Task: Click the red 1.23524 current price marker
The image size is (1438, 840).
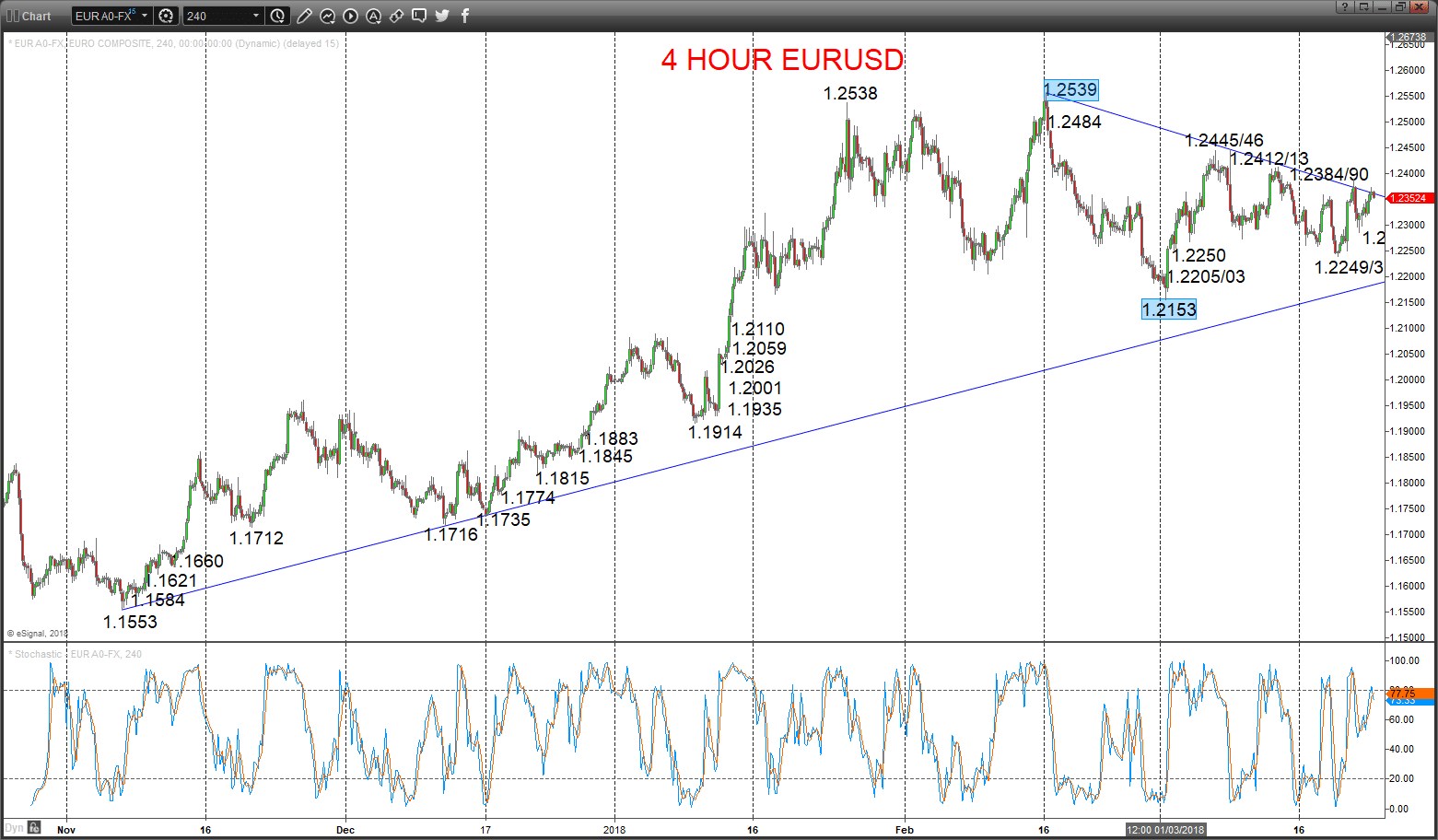Action: 1409,198
